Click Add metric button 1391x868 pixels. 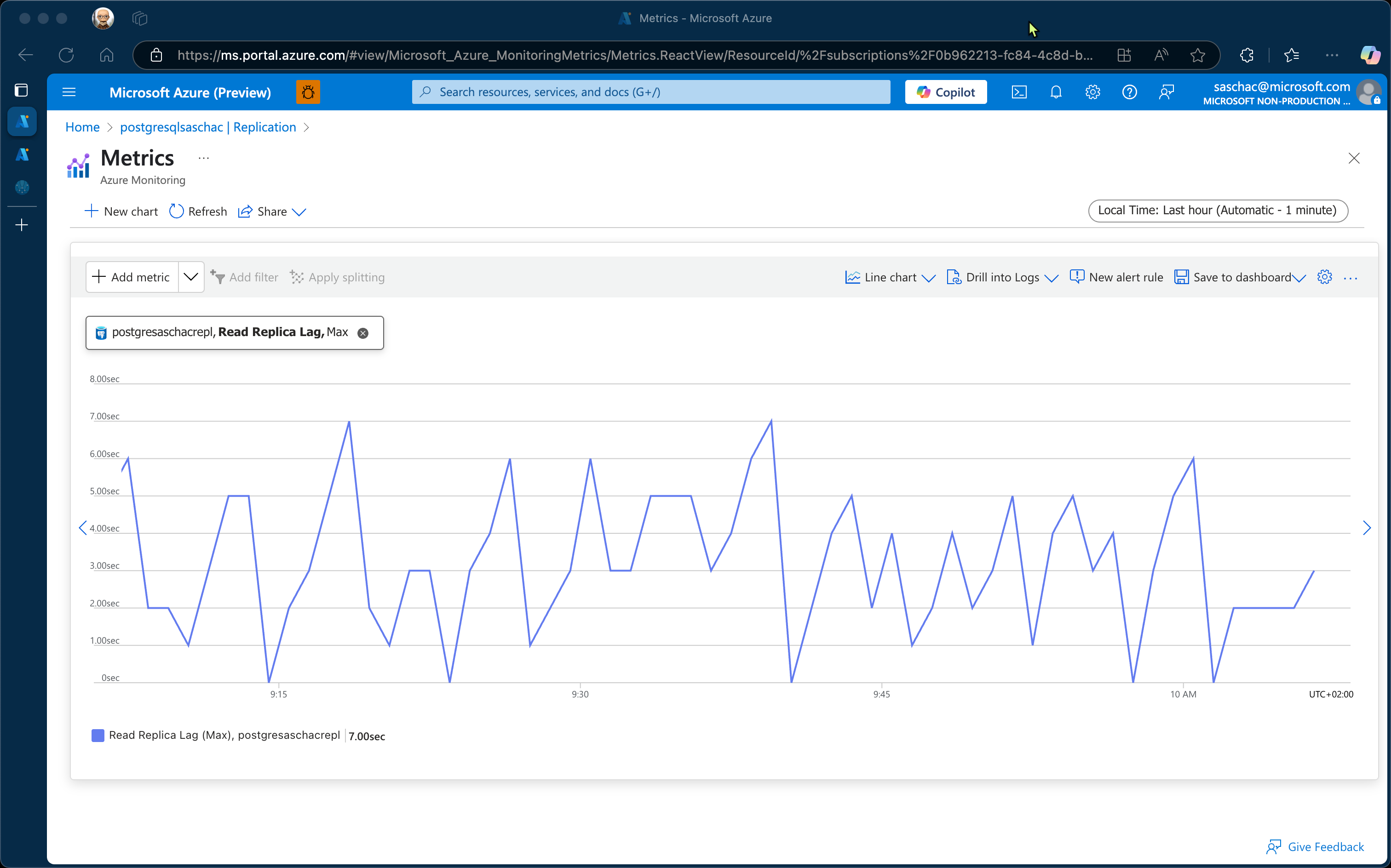pos(132,277)
